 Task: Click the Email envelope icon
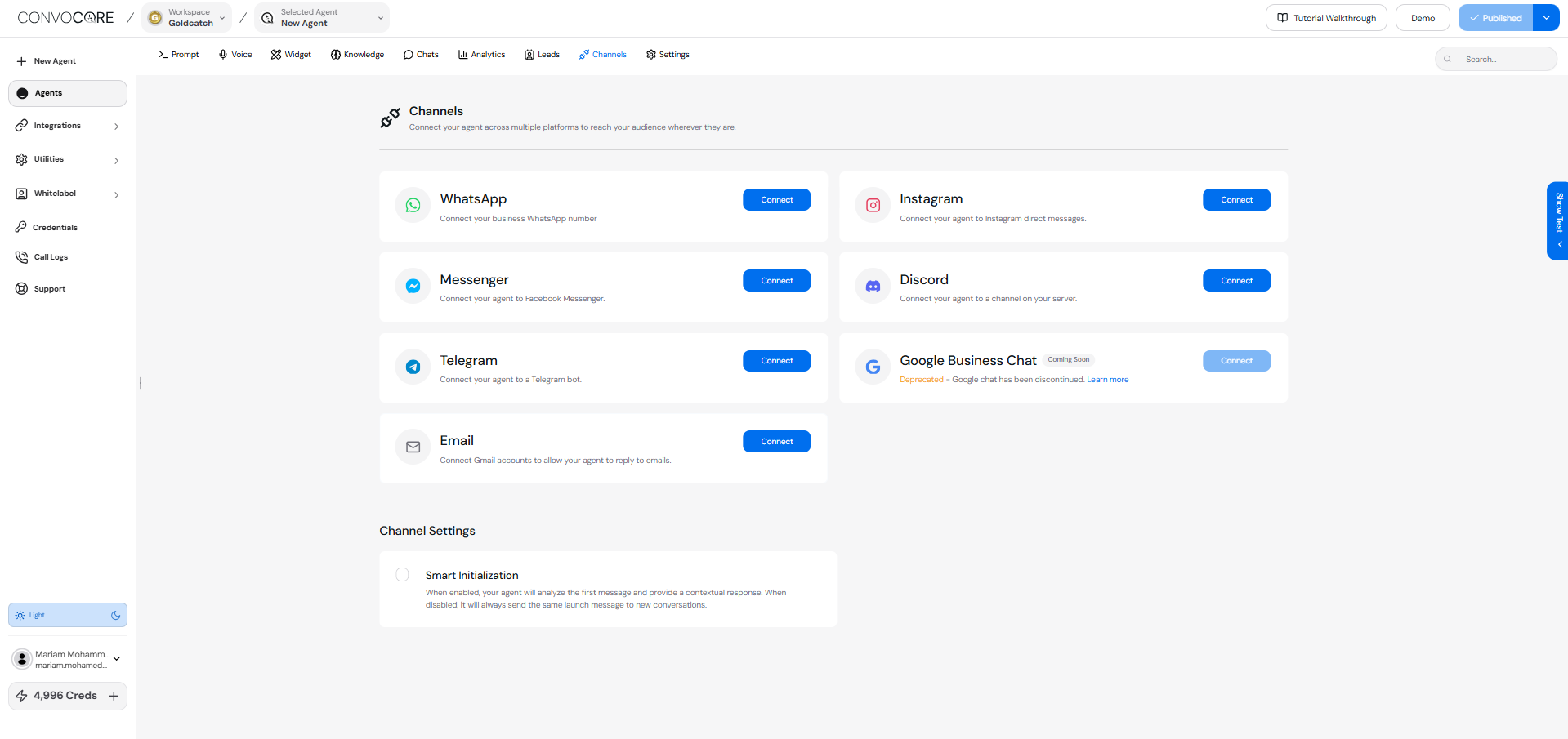click(413, 447)
